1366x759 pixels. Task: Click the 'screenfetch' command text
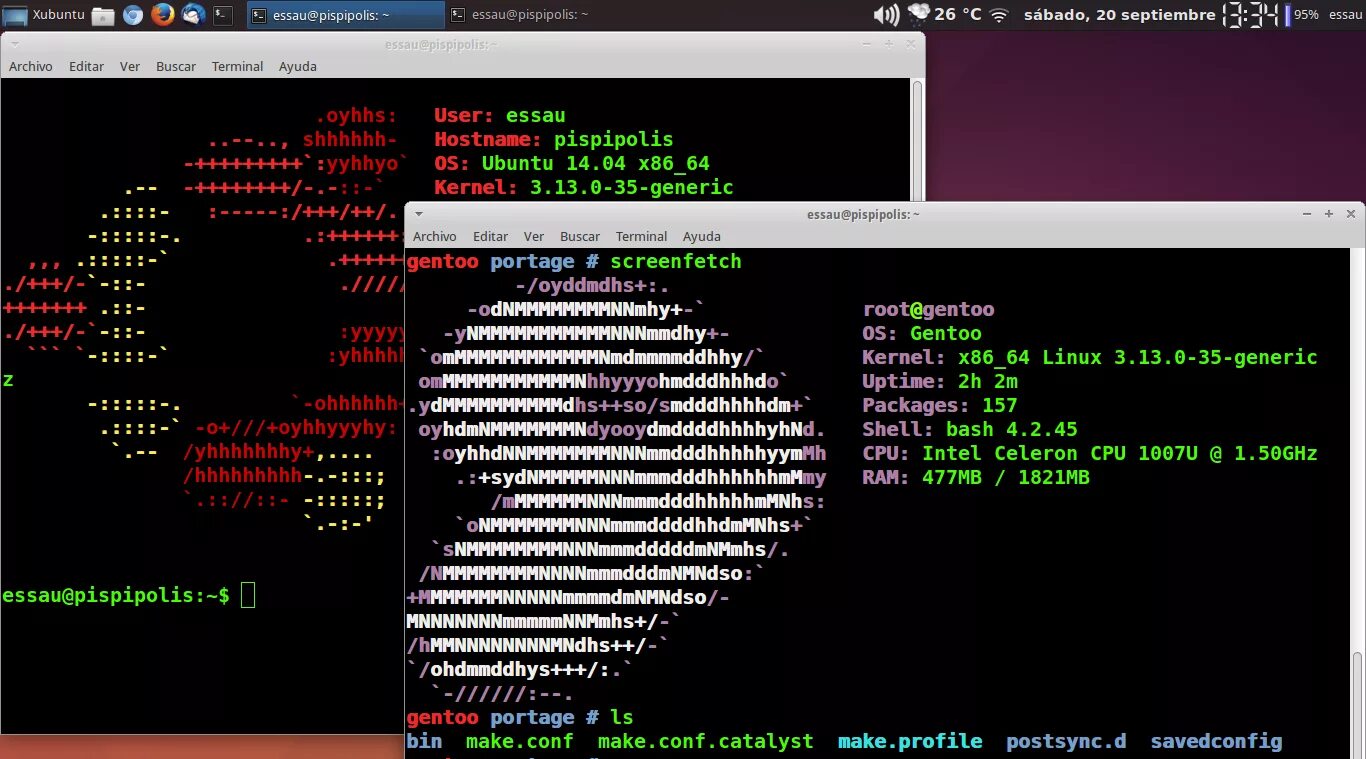pos(676,262)
